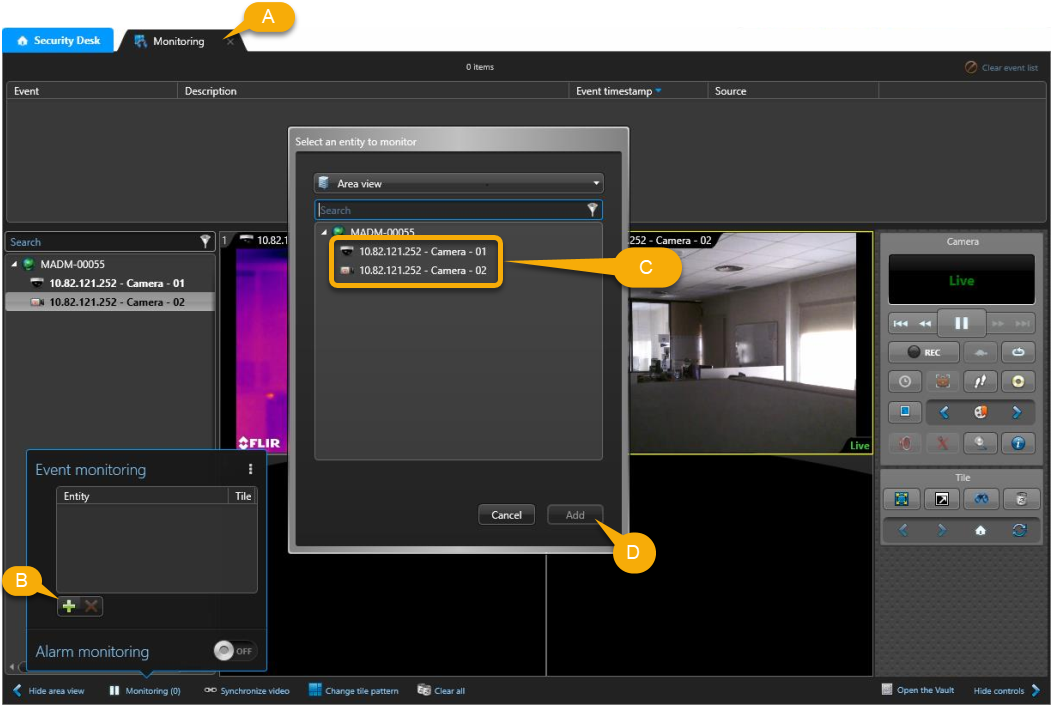
Task: Click the clock icon in the Camera panel
Action: click(904, 381)
